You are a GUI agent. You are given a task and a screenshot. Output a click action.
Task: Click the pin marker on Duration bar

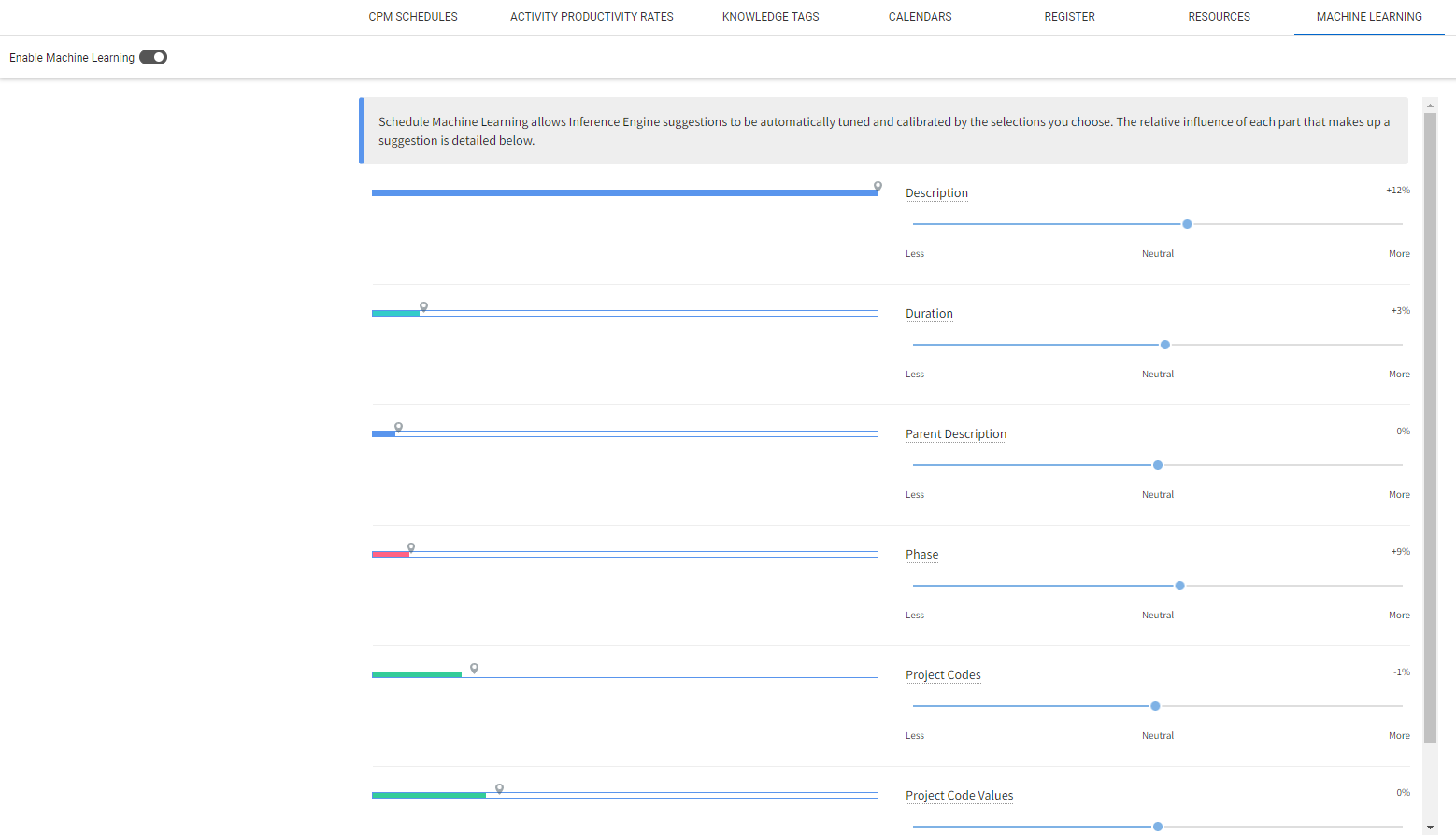(x=423, y=306)
